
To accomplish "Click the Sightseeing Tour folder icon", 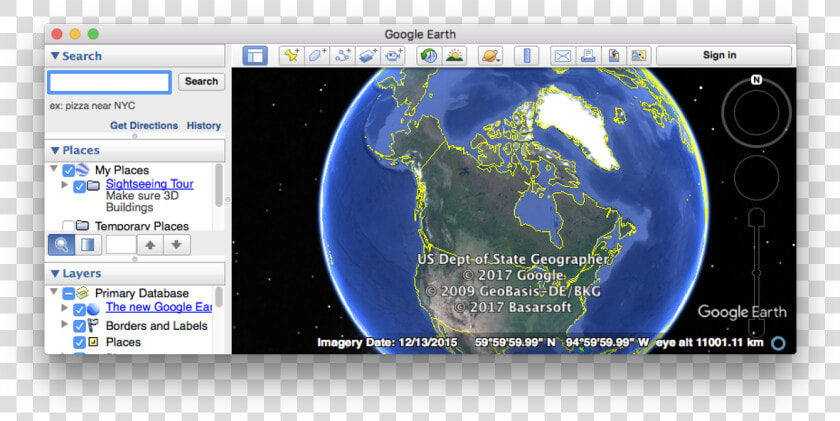I will [x=93, y=186].
